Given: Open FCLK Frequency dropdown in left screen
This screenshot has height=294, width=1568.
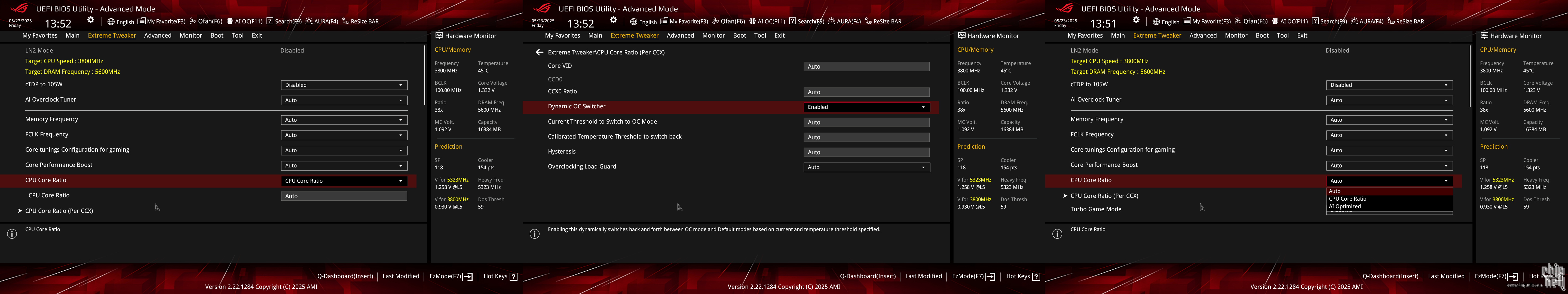Looking at the screenshot, I should [344, 135].
